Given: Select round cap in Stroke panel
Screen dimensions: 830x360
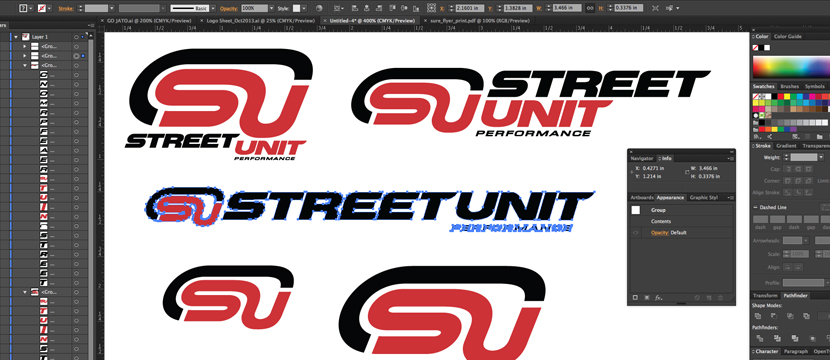Looking at the screenshot, I should click(x=798, y=169).
